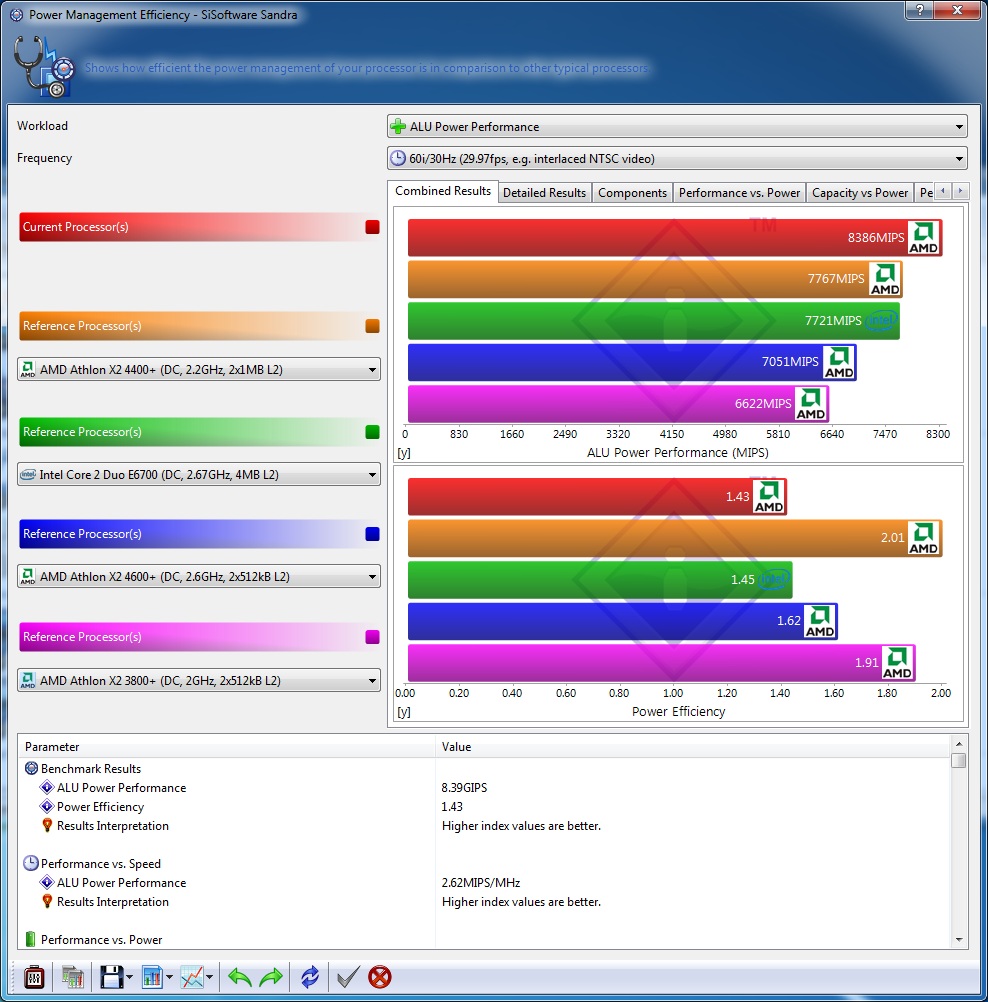Click the blue Reference Processor color swatch
Screen dimensions: 988x1002
373,534
